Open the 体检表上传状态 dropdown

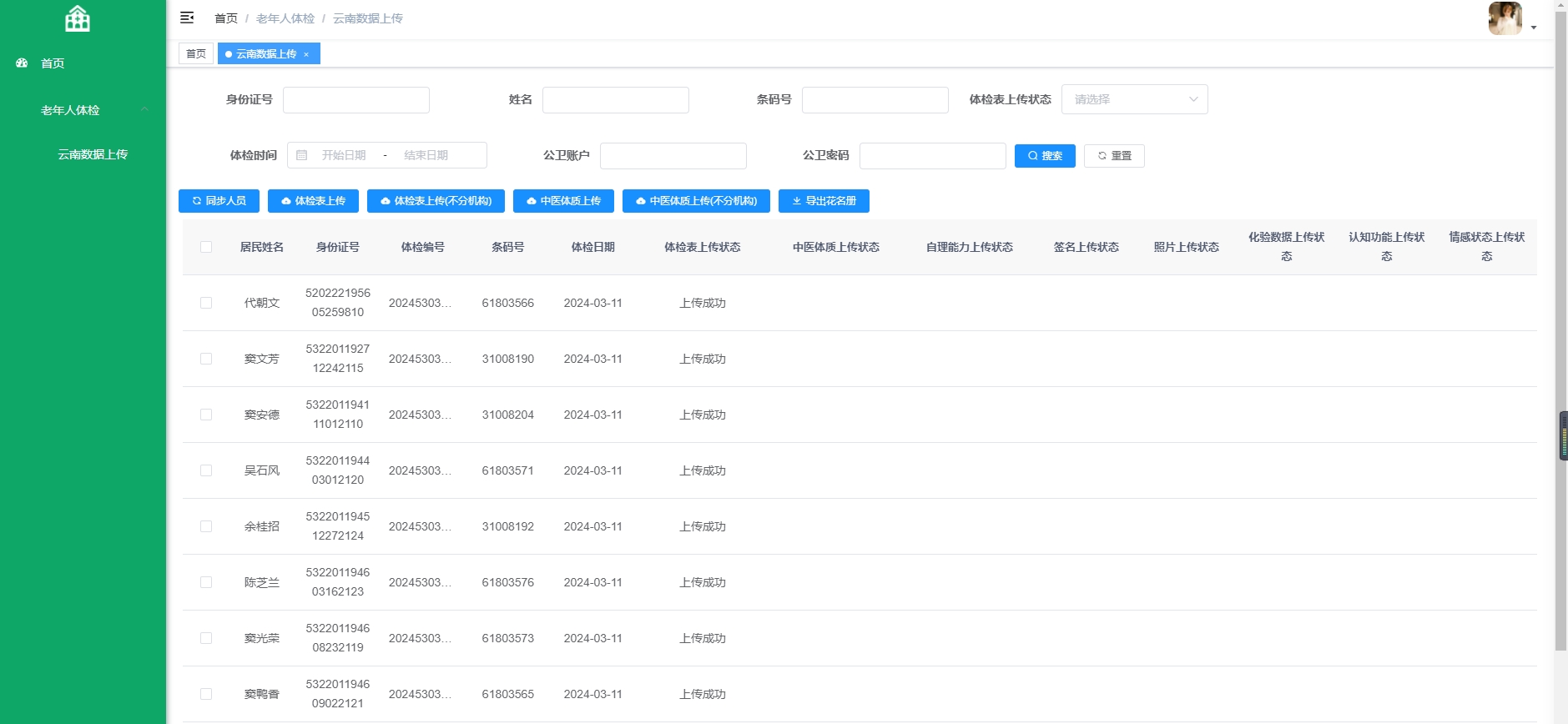(1135, 99)
